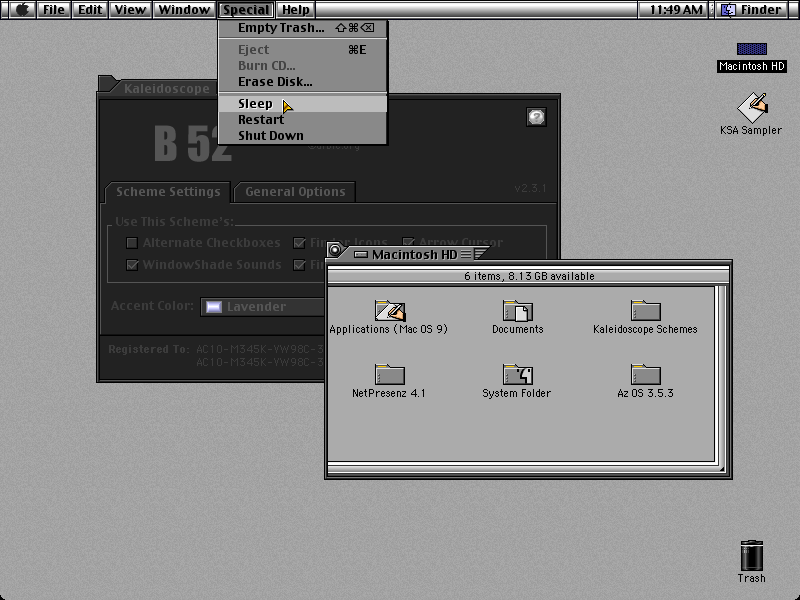The width and height of the screenshot is (800, 600).
Task: Click the Kaleidoscope window title text
Action: (167, 88)
